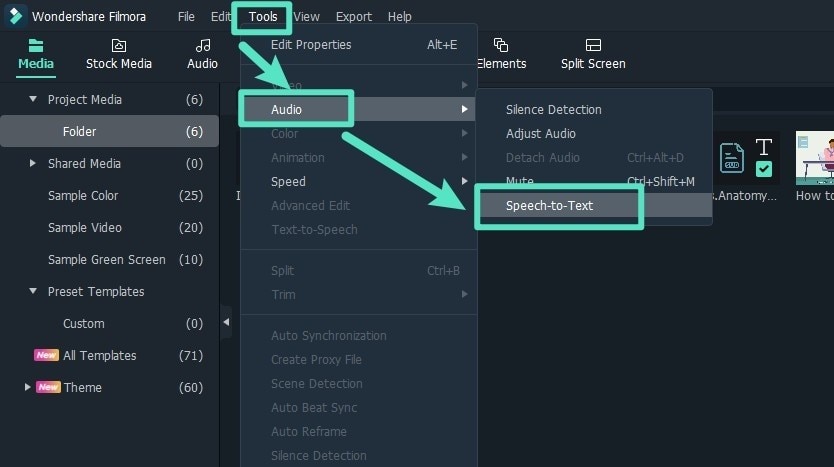Viewport: 834px width, 467px height.
Task: Expand the Shared Media group
Action: 33,163
